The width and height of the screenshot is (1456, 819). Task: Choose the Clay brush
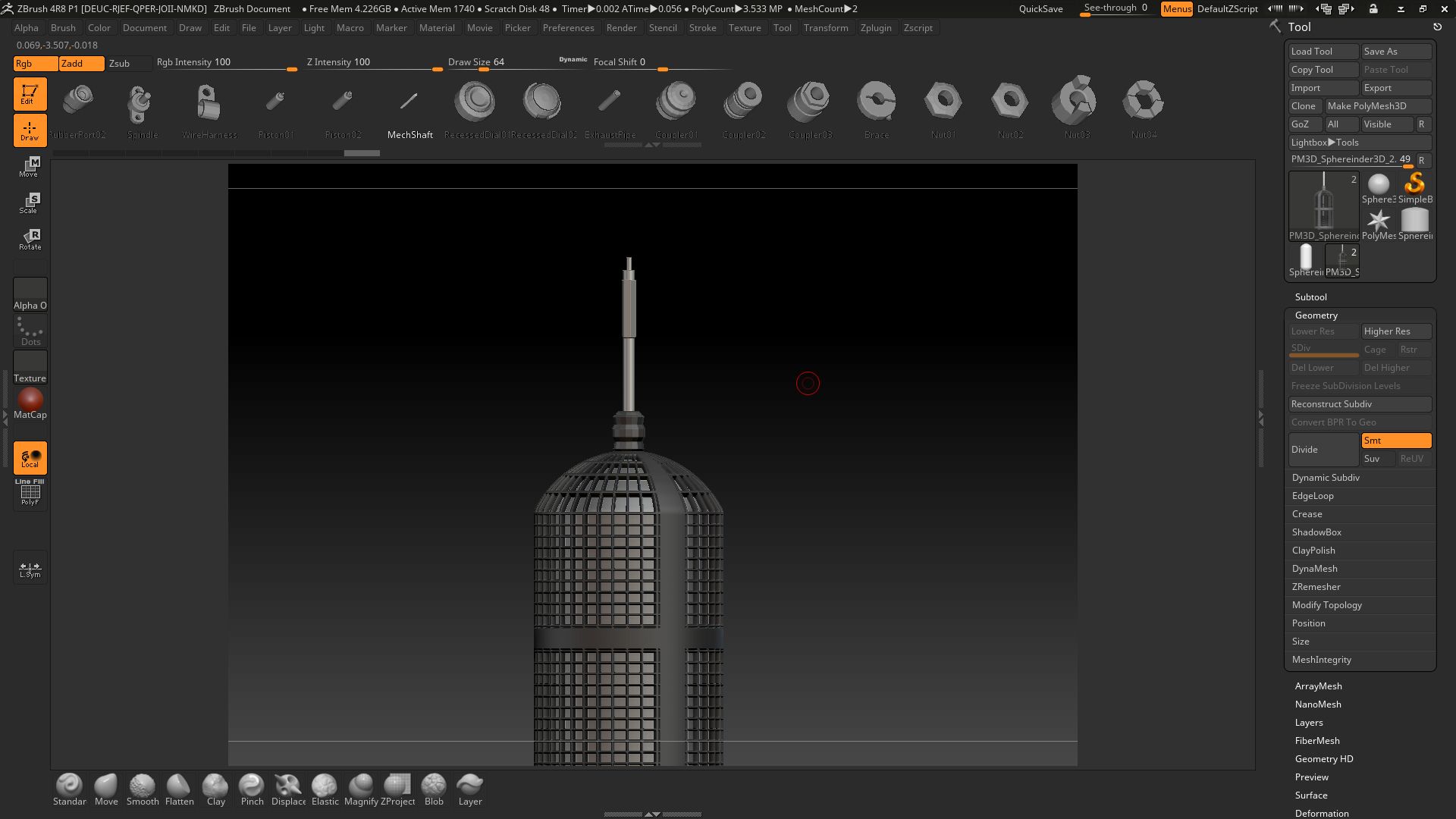(x=215, y=789)
